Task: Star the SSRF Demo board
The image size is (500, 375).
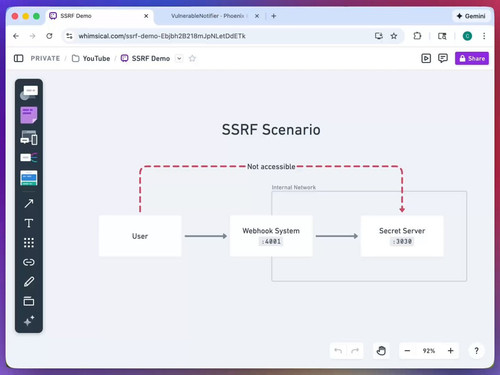Action: tap(192, 58)
